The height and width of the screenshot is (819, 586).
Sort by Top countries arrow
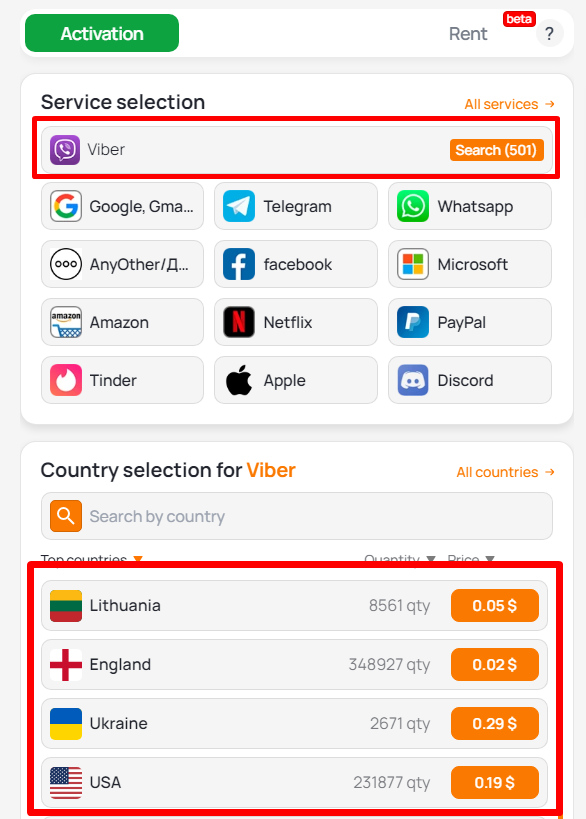click(x=138, y=559)
